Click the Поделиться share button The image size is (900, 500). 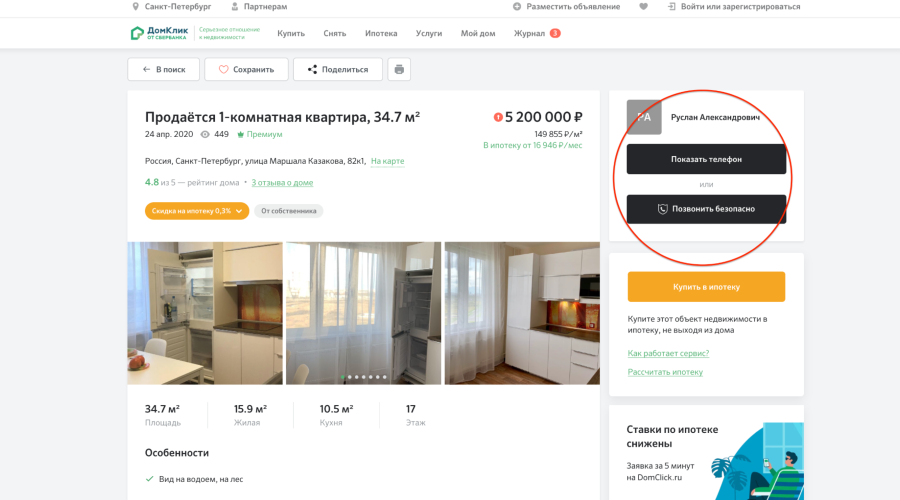pos(338,69)
